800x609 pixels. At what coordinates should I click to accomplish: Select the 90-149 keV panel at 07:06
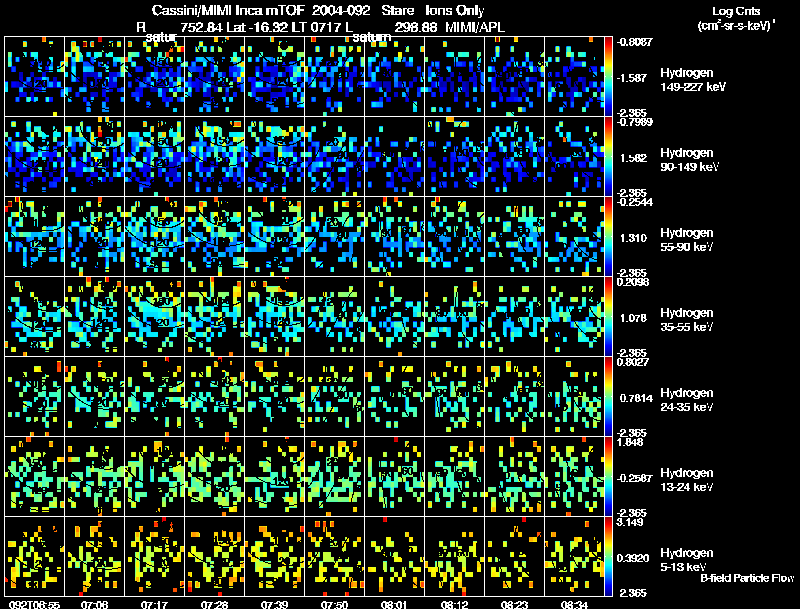coord(94,157)
